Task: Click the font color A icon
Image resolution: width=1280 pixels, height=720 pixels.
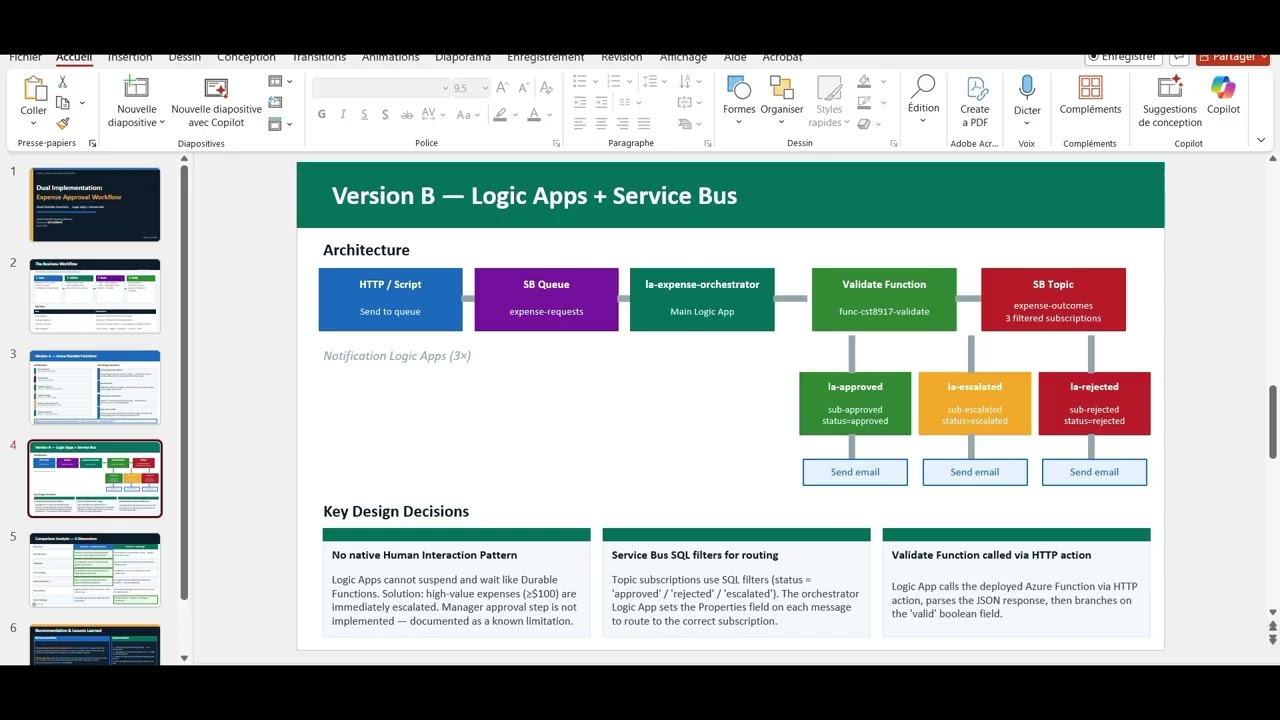Action: [x=534, y=115]
